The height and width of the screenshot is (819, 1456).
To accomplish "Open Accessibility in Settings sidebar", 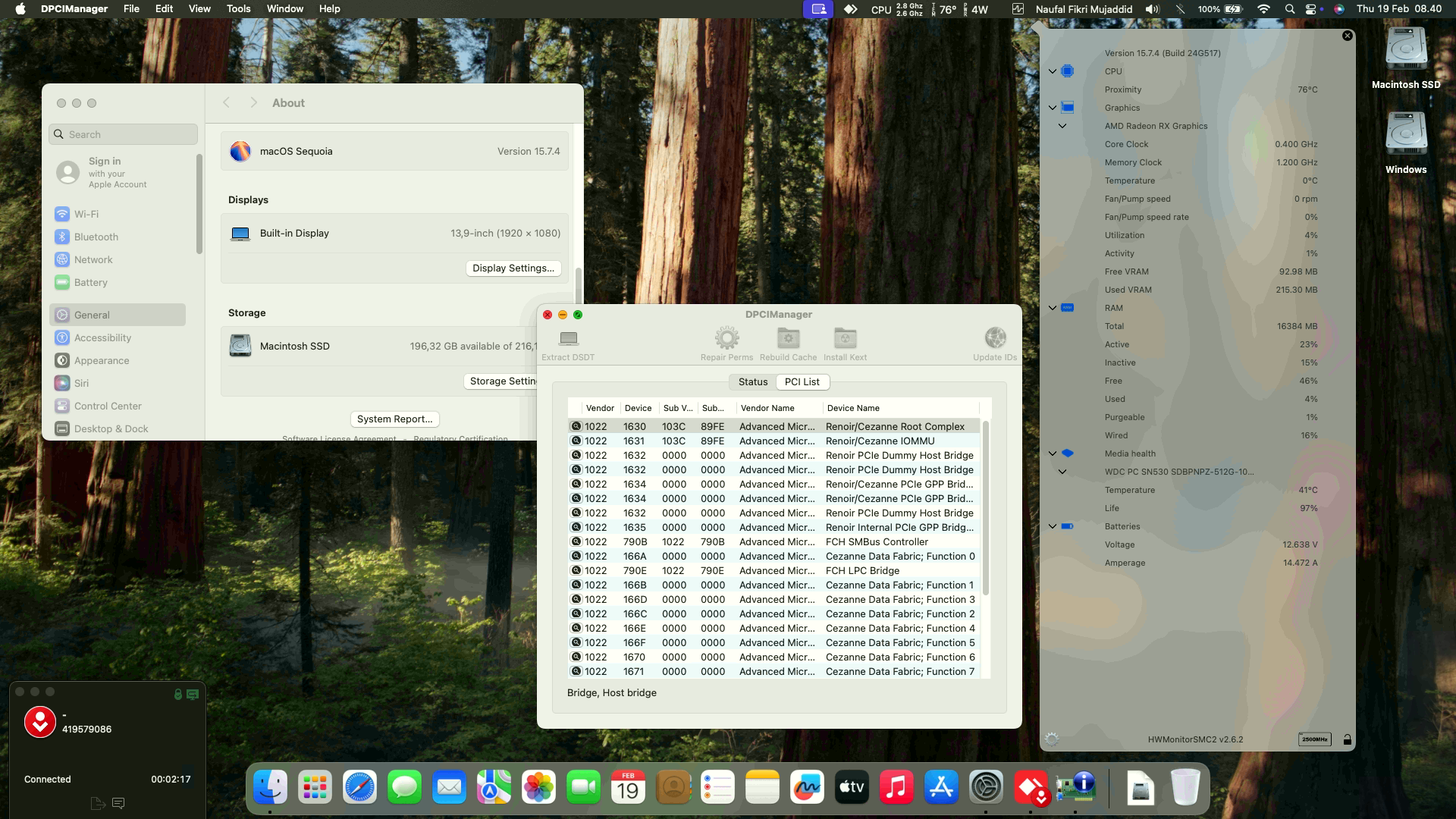I will (x=118, y=338).
